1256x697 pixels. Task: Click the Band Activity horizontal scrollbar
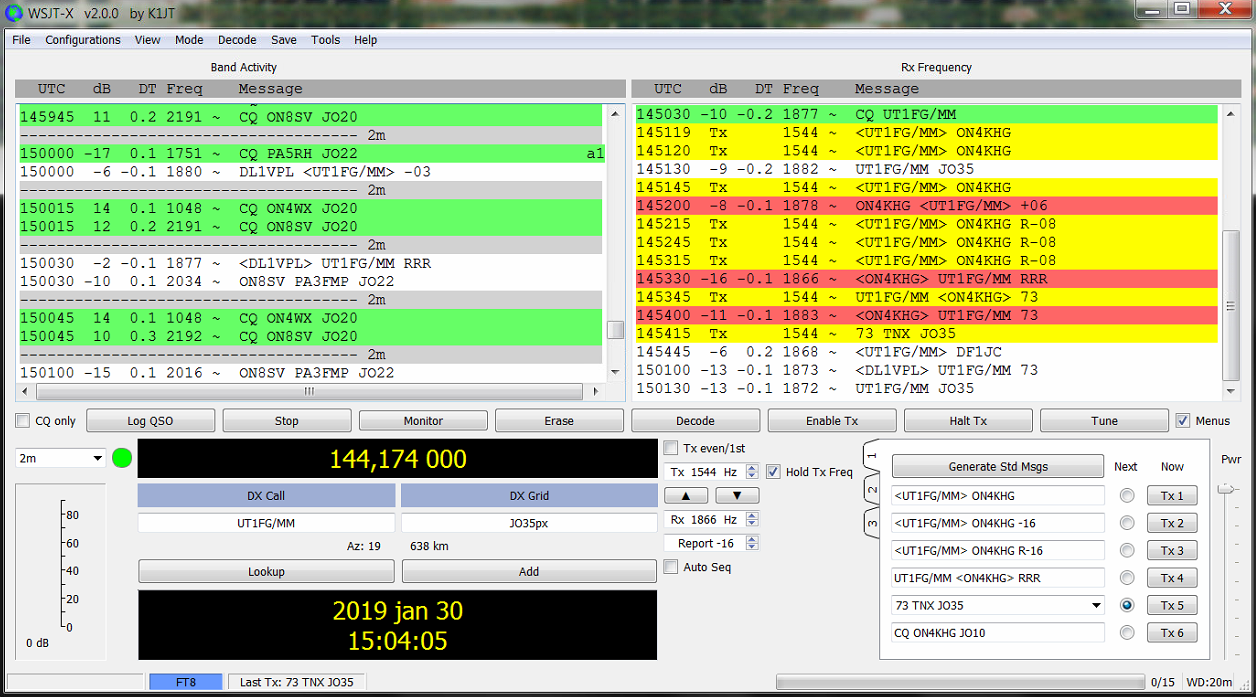[x=310, y=391]
